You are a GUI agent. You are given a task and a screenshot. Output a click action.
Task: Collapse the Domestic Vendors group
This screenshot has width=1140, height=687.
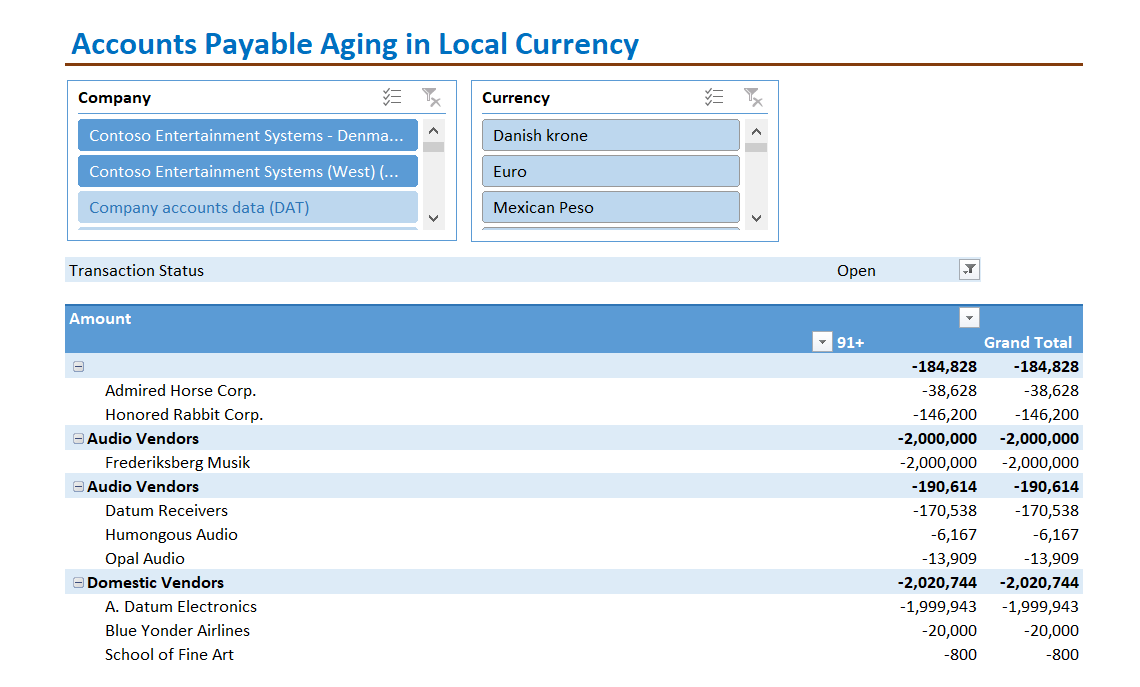tap(77, 582)
